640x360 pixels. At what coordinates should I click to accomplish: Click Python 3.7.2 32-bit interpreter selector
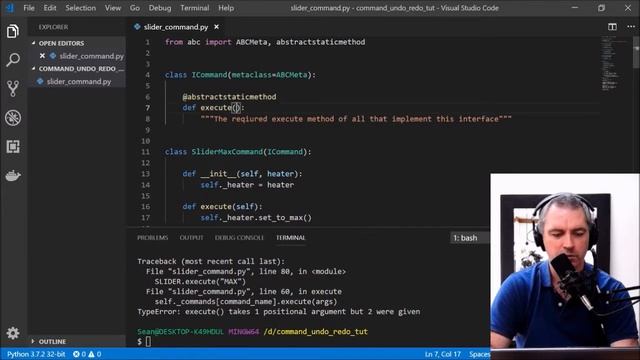tap(36, 354)
